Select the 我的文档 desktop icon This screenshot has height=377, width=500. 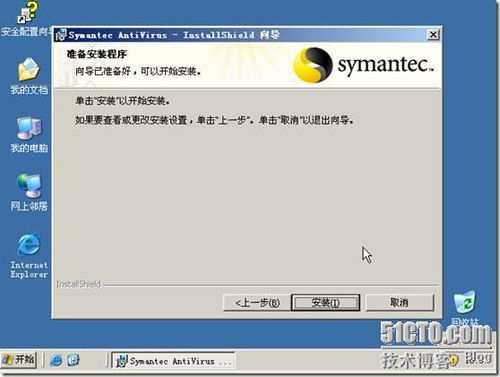click(x=29, y=76)
